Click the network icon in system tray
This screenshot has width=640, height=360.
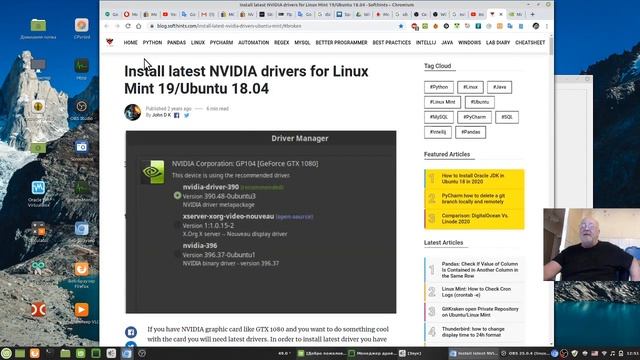pyautogui.click(x=604, y=353)
